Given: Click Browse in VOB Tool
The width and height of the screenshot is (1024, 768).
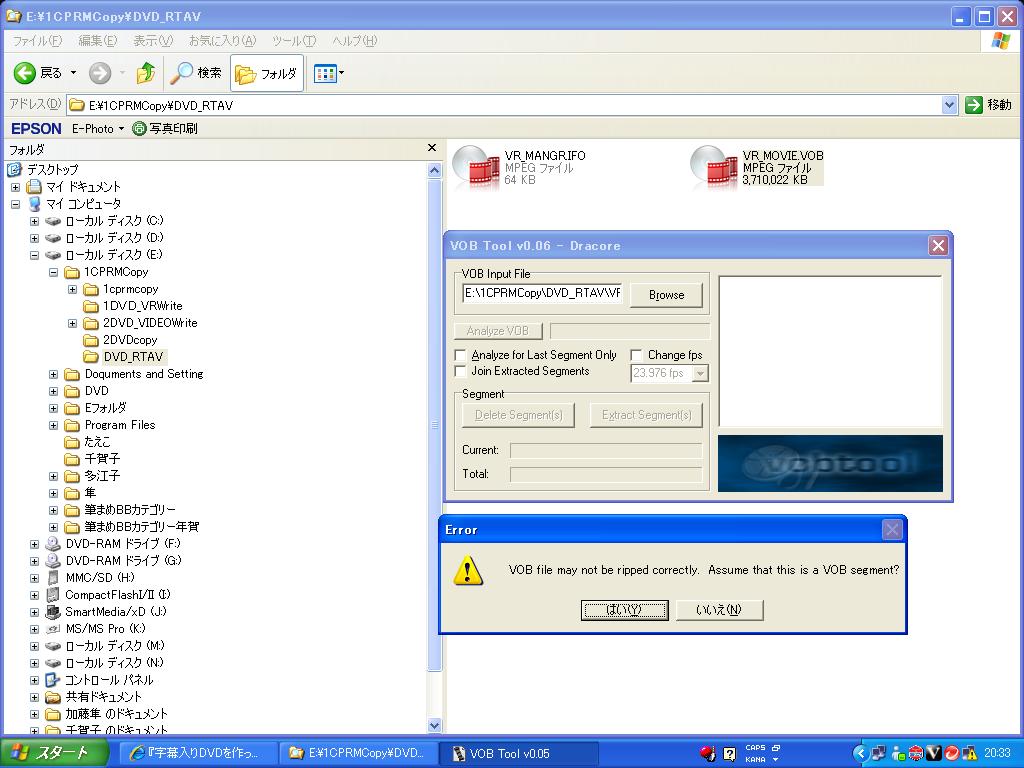Looking at the screenshot, I should 666,295.
